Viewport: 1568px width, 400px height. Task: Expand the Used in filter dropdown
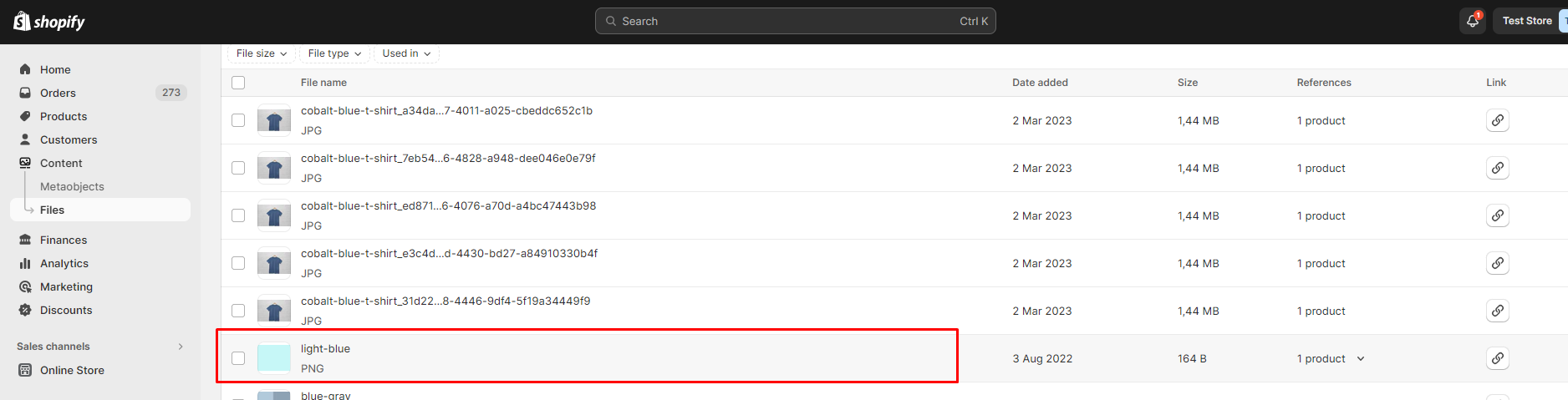click(x=406, y=53)
